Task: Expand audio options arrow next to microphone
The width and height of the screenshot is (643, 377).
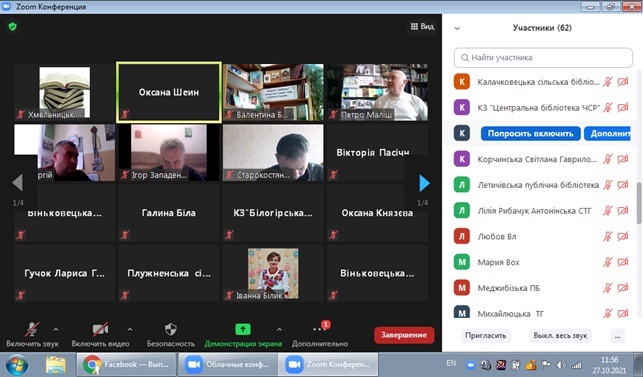Action: pyautogui.click(x=56, y=329)
